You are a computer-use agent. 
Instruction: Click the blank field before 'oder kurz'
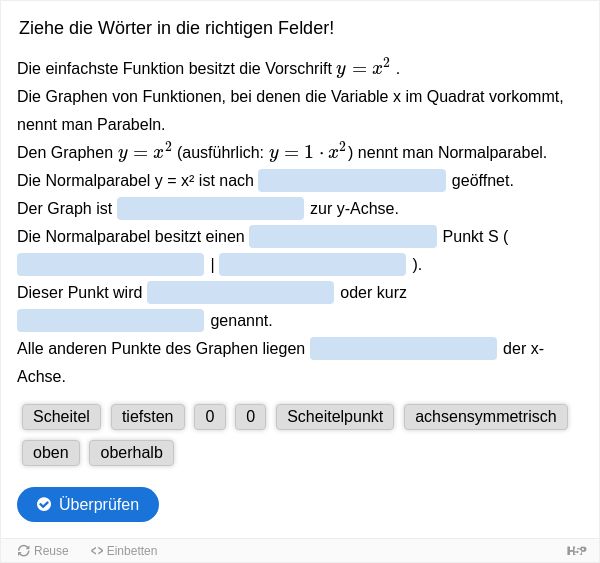click(241, 292)
